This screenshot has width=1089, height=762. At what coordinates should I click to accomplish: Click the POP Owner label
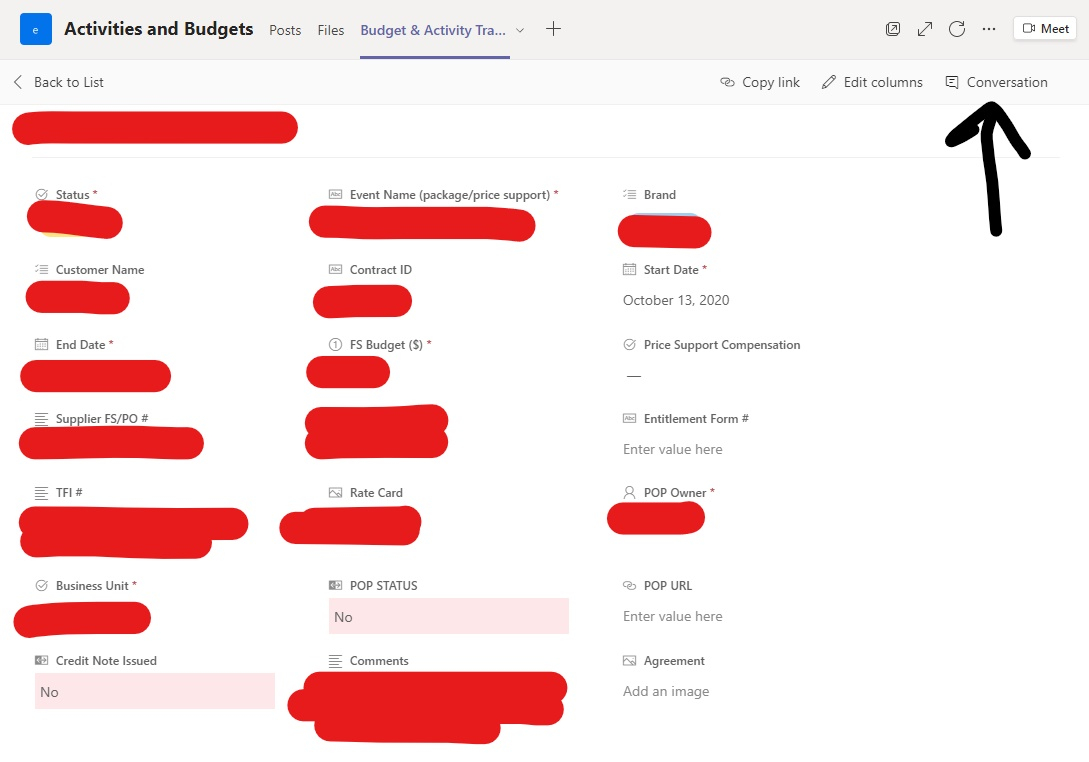(674, 492)
